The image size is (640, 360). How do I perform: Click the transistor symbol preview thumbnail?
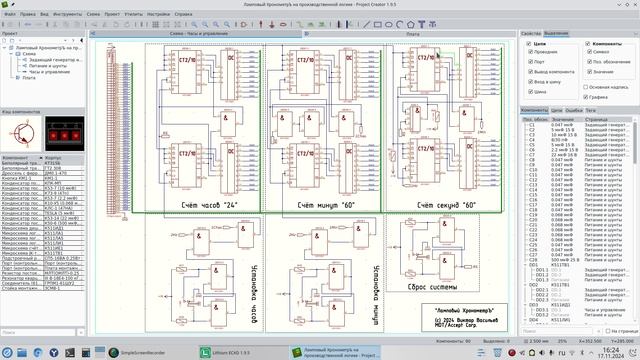coord(21,134)
